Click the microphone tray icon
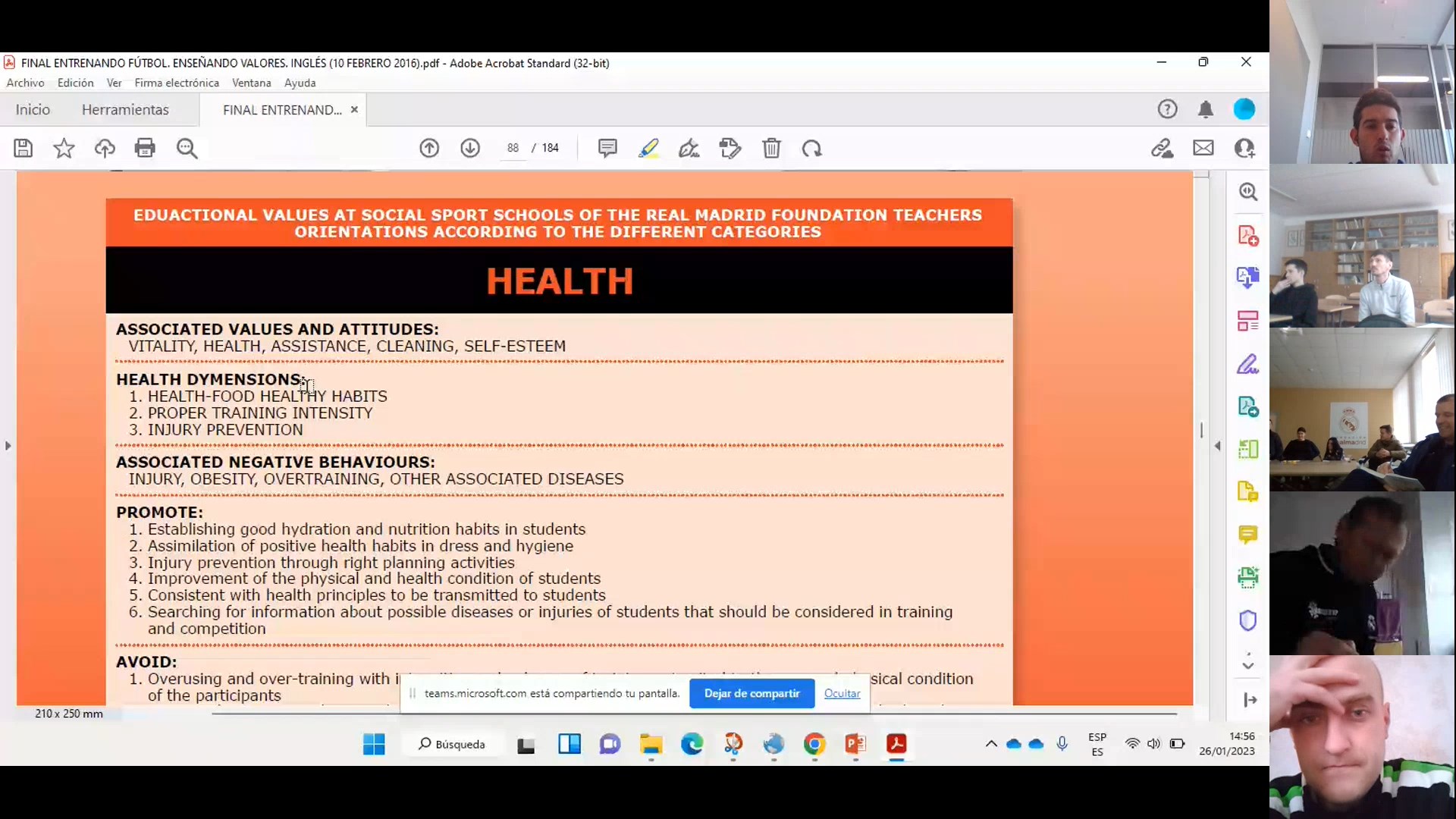The height and width of the screenshot is (819, 1456). click(x=1062, y=744)
